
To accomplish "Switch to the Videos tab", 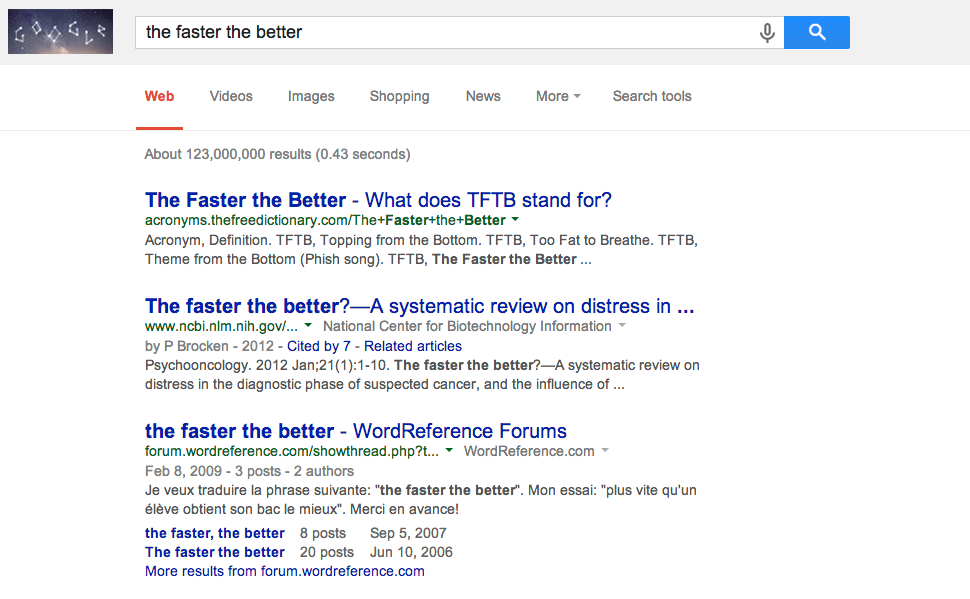I will [231, 96].
